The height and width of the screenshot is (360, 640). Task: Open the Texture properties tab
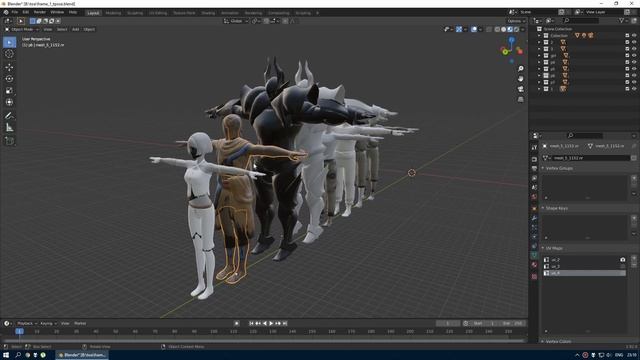(534, 277)
